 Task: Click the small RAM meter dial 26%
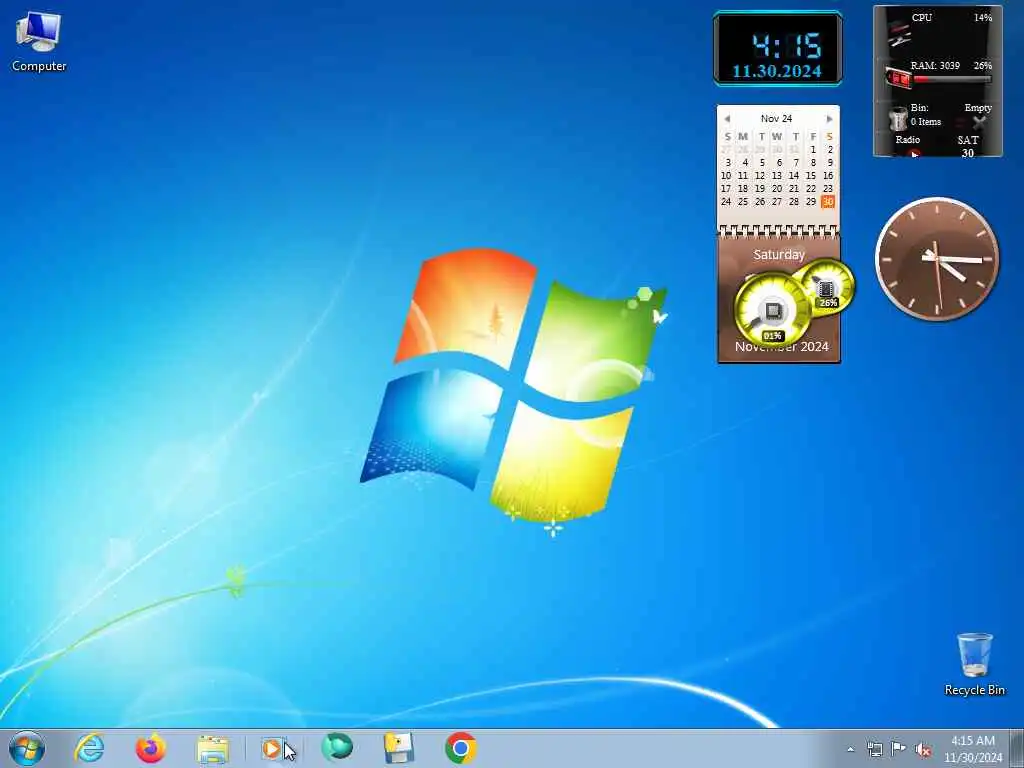pyautogui.click(x=827, y=285)
